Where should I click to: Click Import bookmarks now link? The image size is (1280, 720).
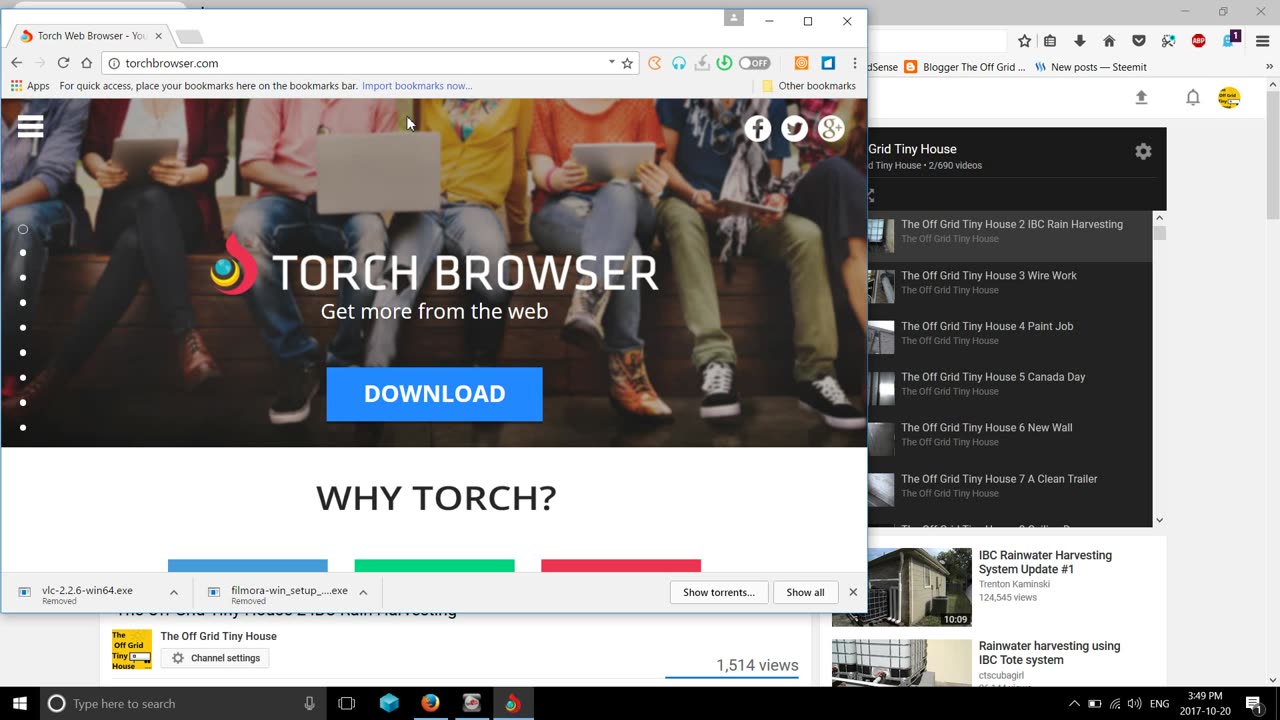(417, 86)
